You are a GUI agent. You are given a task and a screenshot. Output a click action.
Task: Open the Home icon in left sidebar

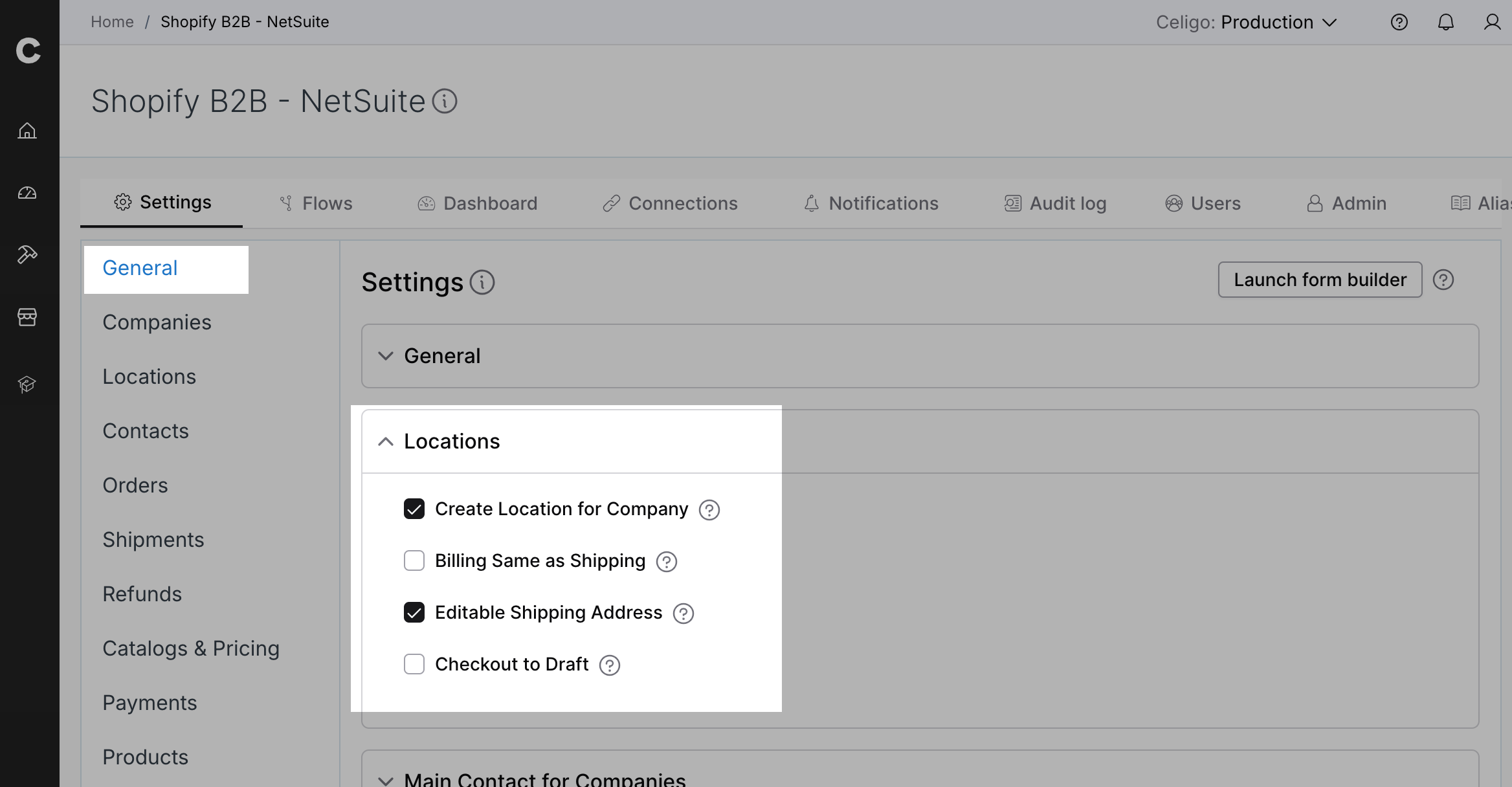[27, 131]
